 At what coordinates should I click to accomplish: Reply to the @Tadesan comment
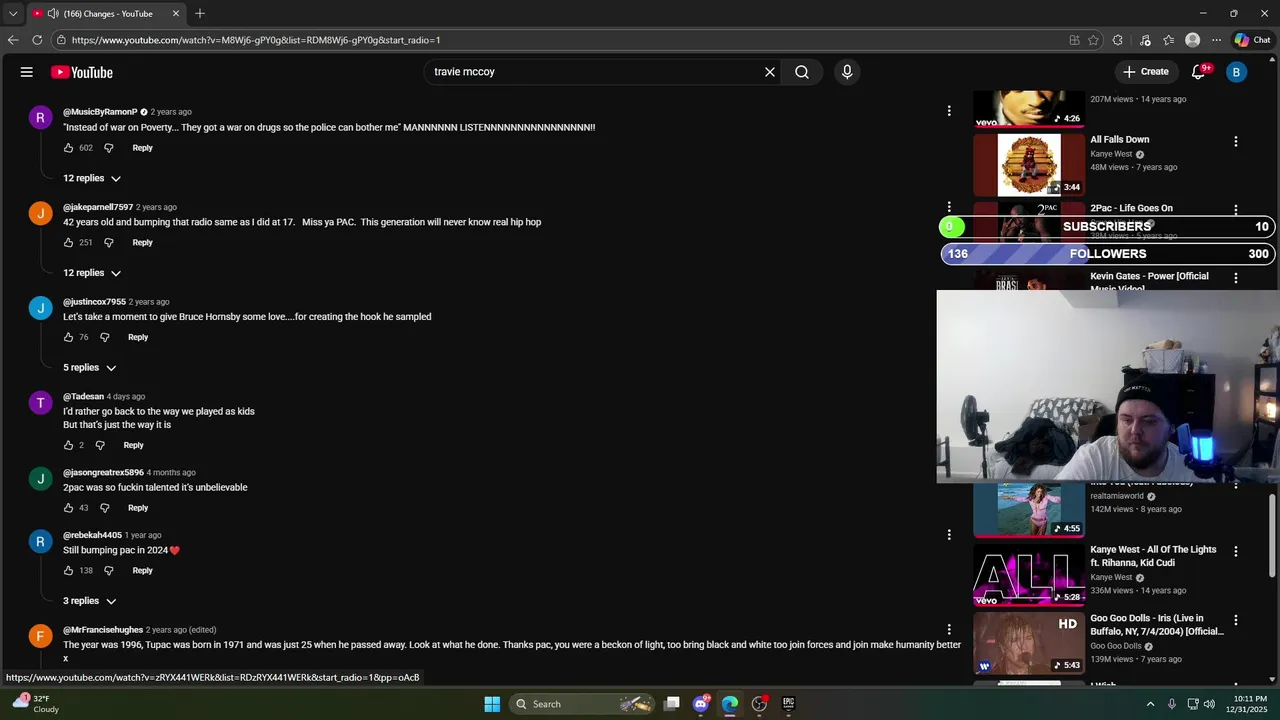pos(133,445)
